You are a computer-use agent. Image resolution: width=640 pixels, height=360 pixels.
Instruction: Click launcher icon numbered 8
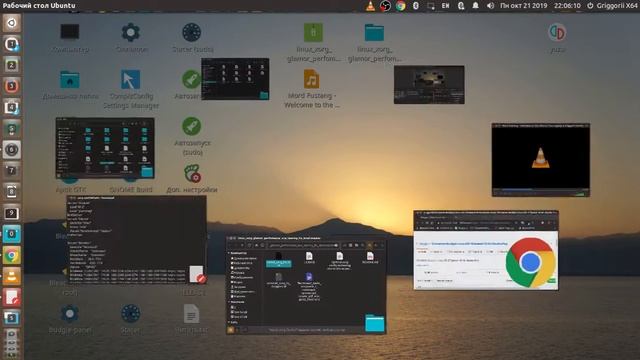[x=11, y=192]
